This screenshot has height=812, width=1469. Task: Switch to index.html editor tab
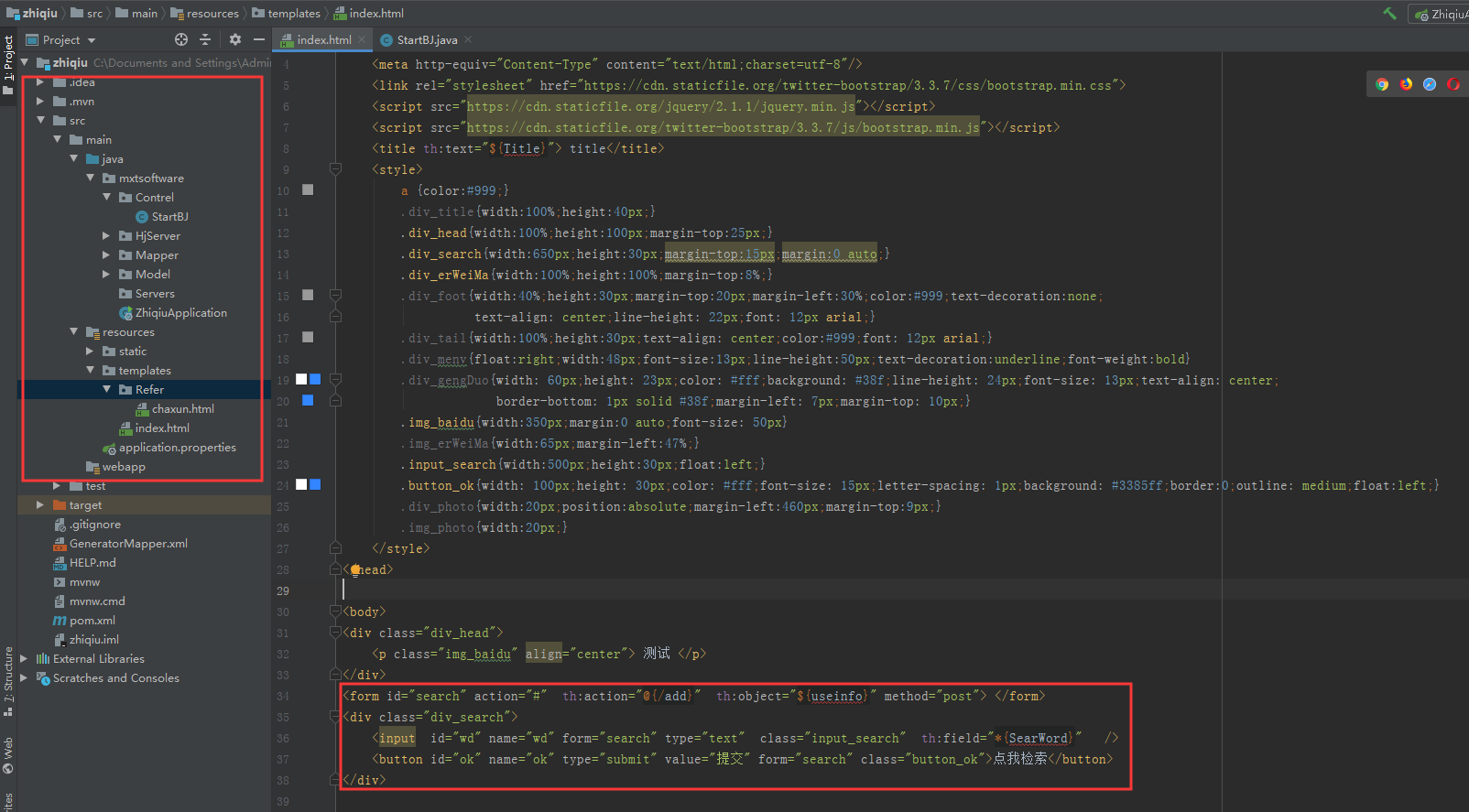324,39
